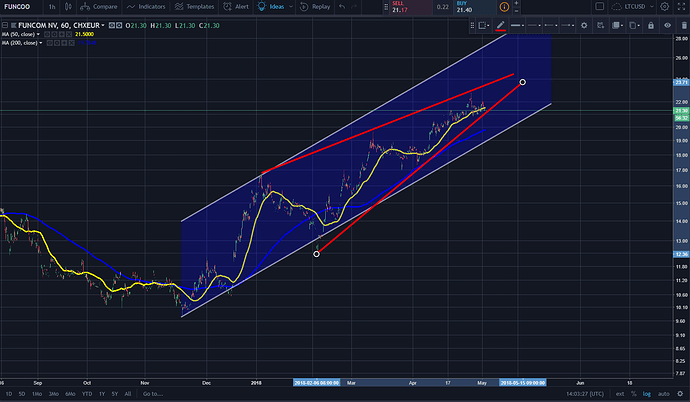Toggle percent scale

click(x=633, y=394)
